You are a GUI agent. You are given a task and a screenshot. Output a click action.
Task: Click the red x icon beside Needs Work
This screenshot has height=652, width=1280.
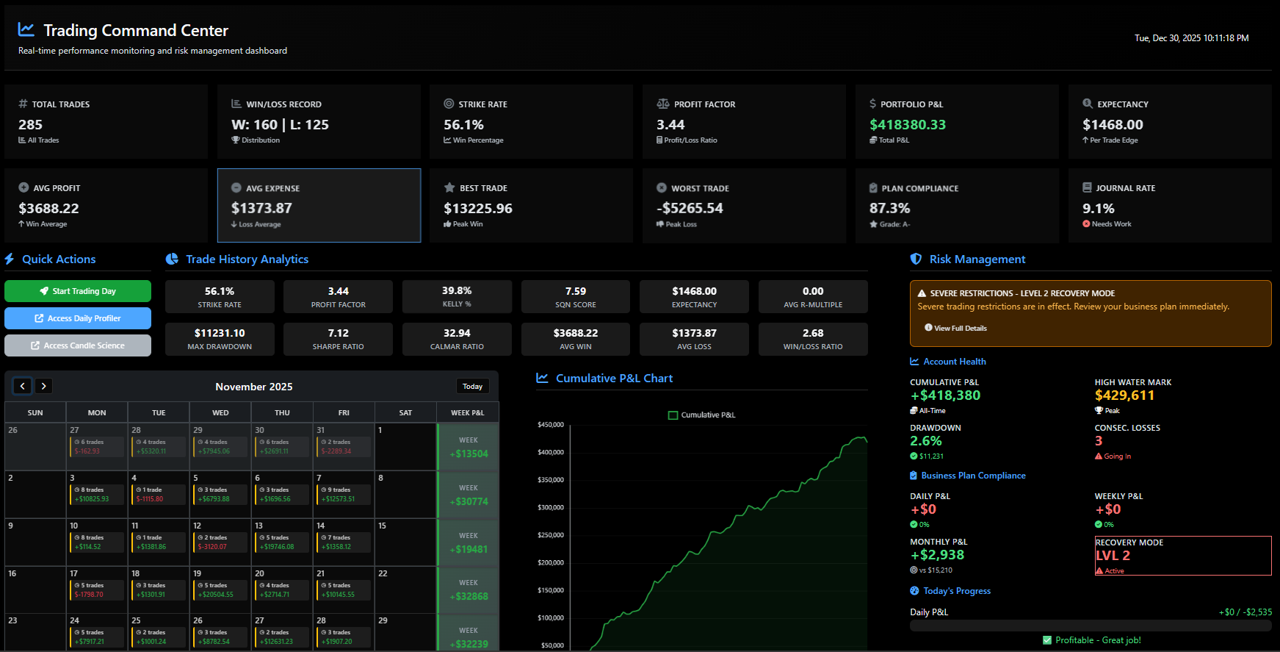tap(1087, 224)
